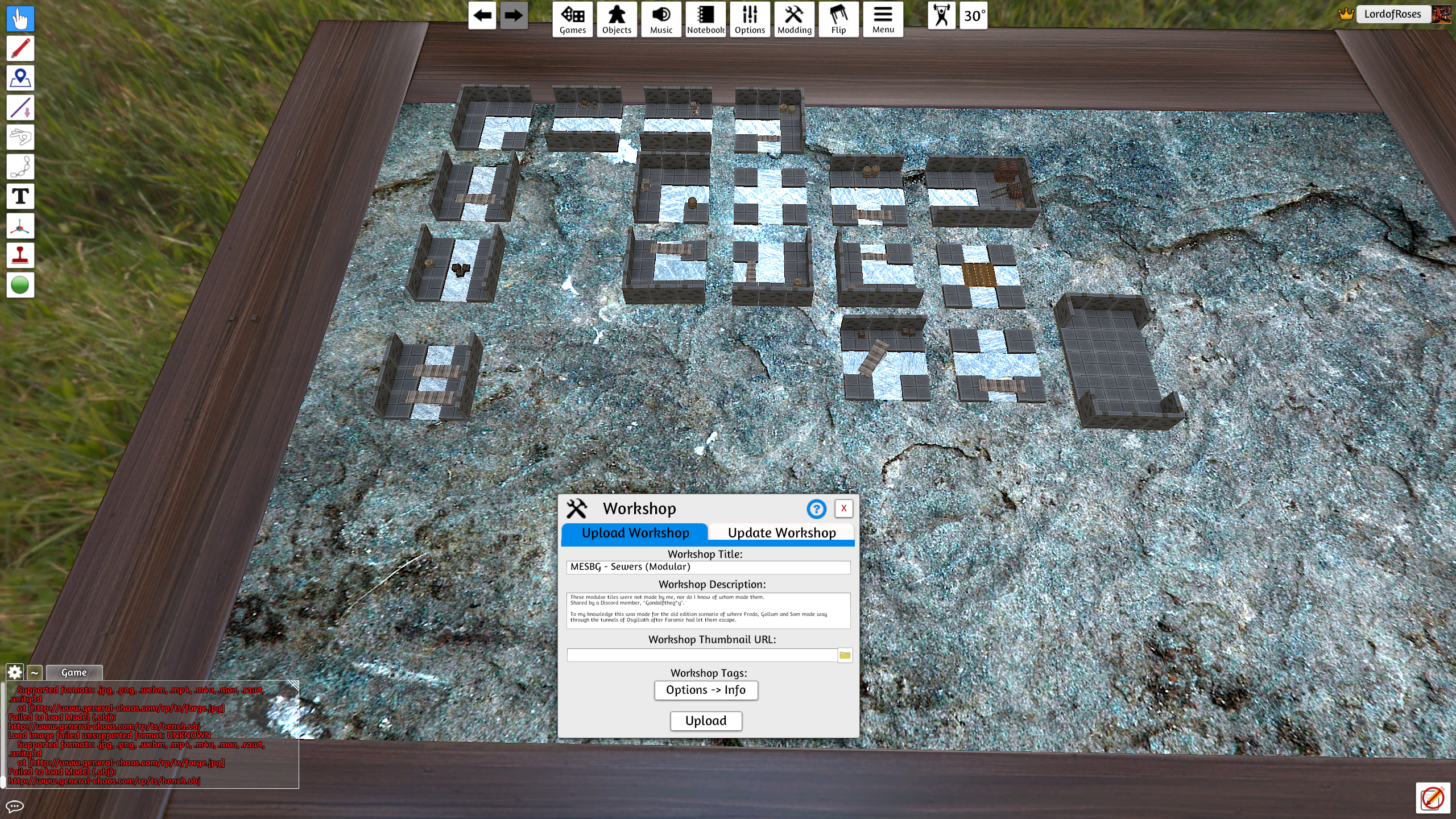Image resolution: width=1456 pixels, height=819 pixels.
Task: Open the Objects menu
Action: 617,19
